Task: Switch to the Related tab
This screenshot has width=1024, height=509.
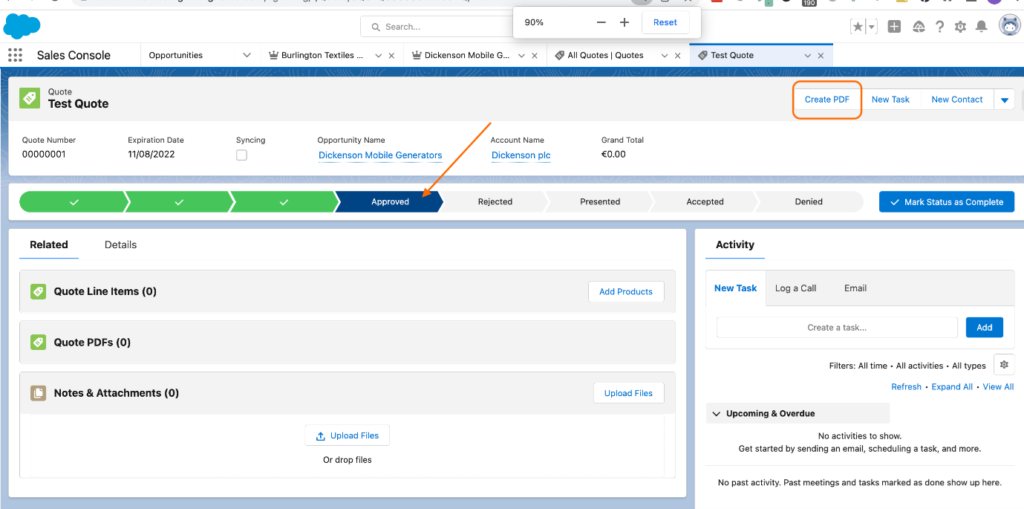Action: tap(49, 244)
